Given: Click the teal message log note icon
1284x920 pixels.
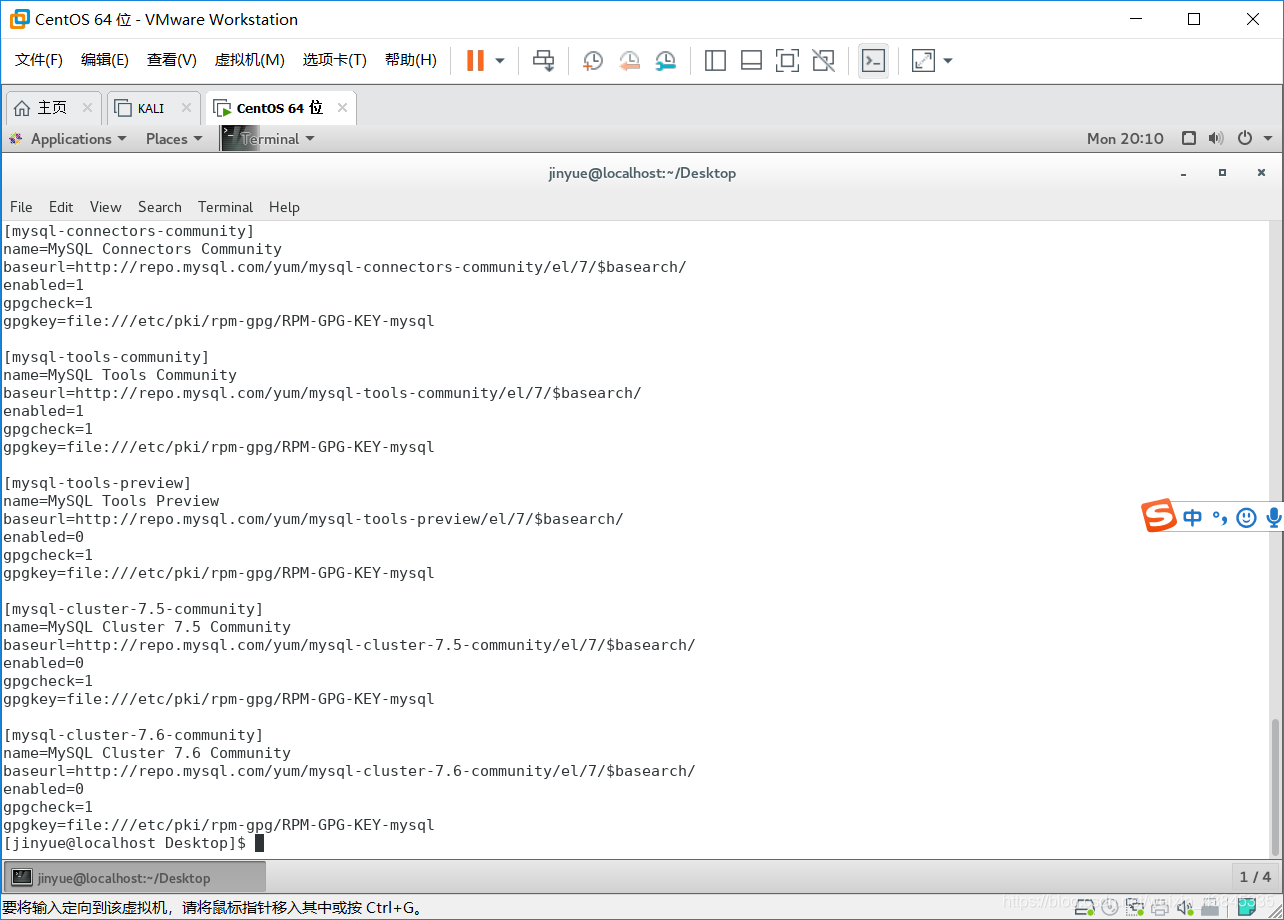Looking at the screenshot, I should pos(1247,907).
